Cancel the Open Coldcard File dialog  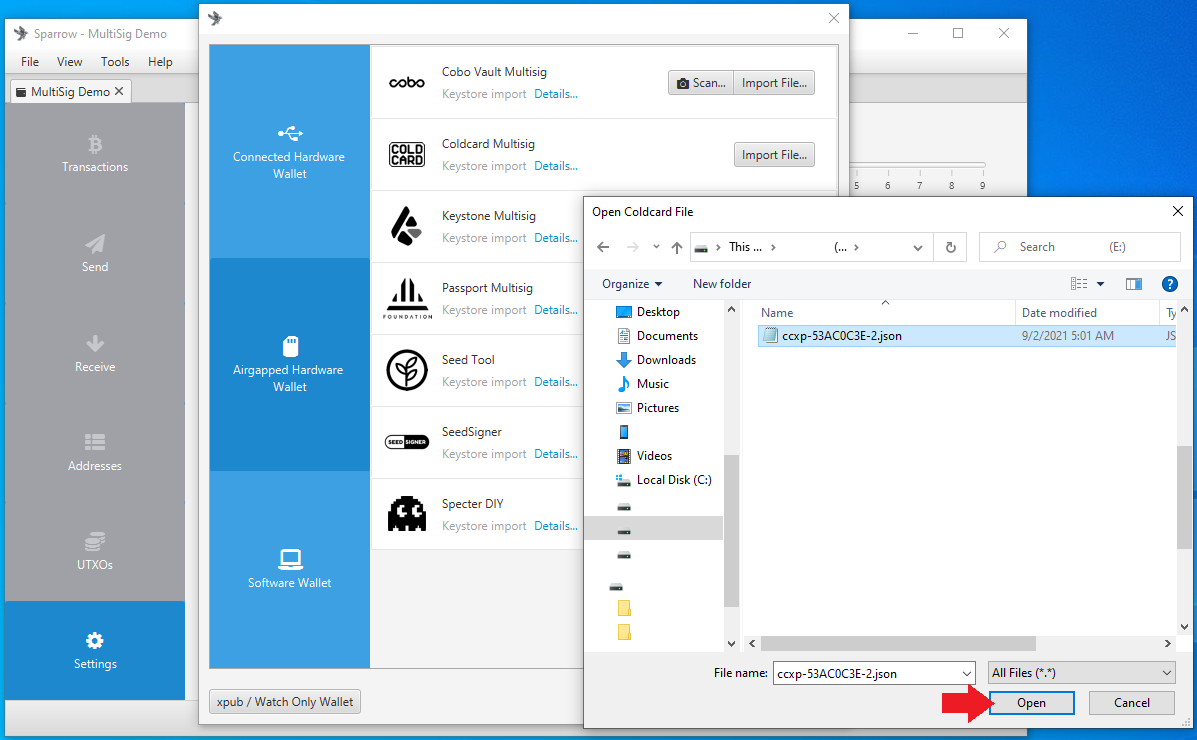click(x=1131, y=703)
